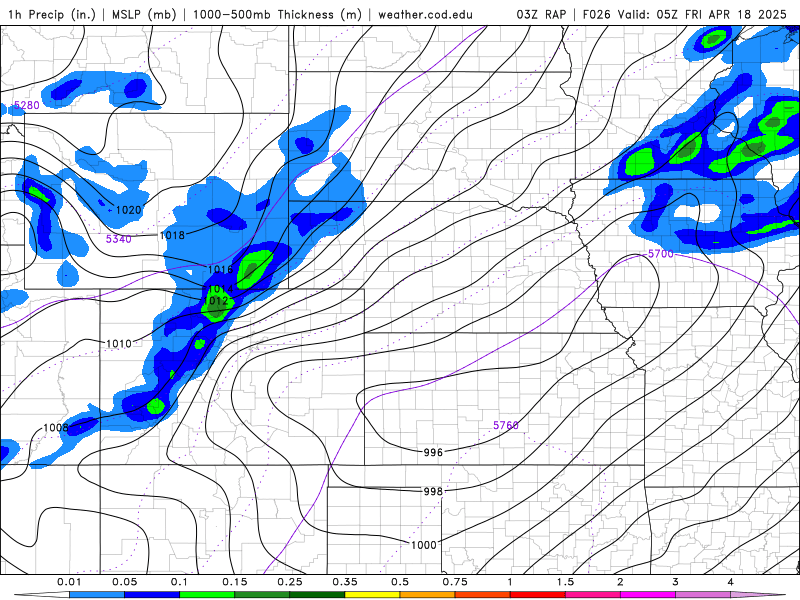
Task: Click the purple 5280 thickness label
Action: 27,105
